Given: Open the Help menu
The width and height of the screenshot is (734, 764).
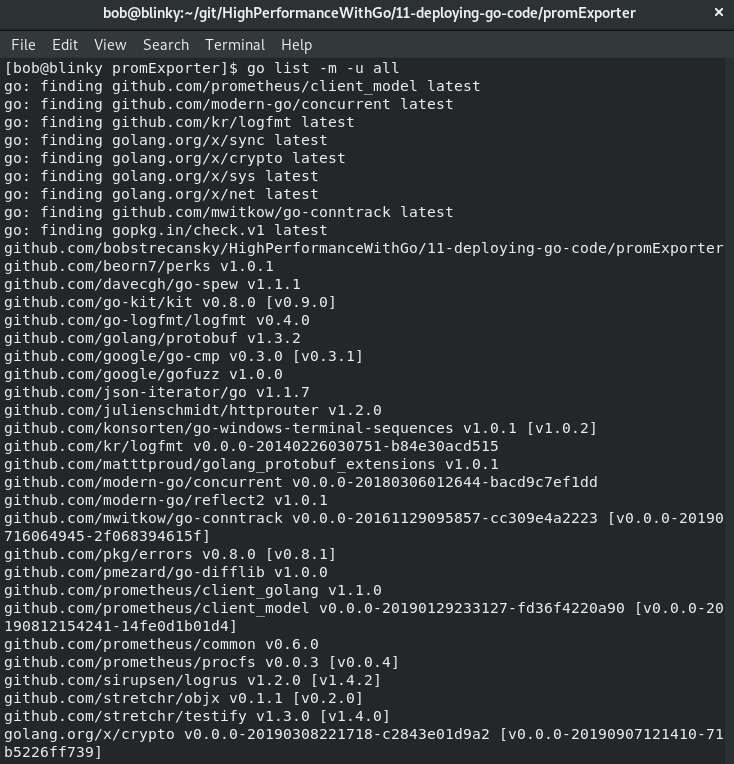Looking at the screenshot, I should coord(296,45).
